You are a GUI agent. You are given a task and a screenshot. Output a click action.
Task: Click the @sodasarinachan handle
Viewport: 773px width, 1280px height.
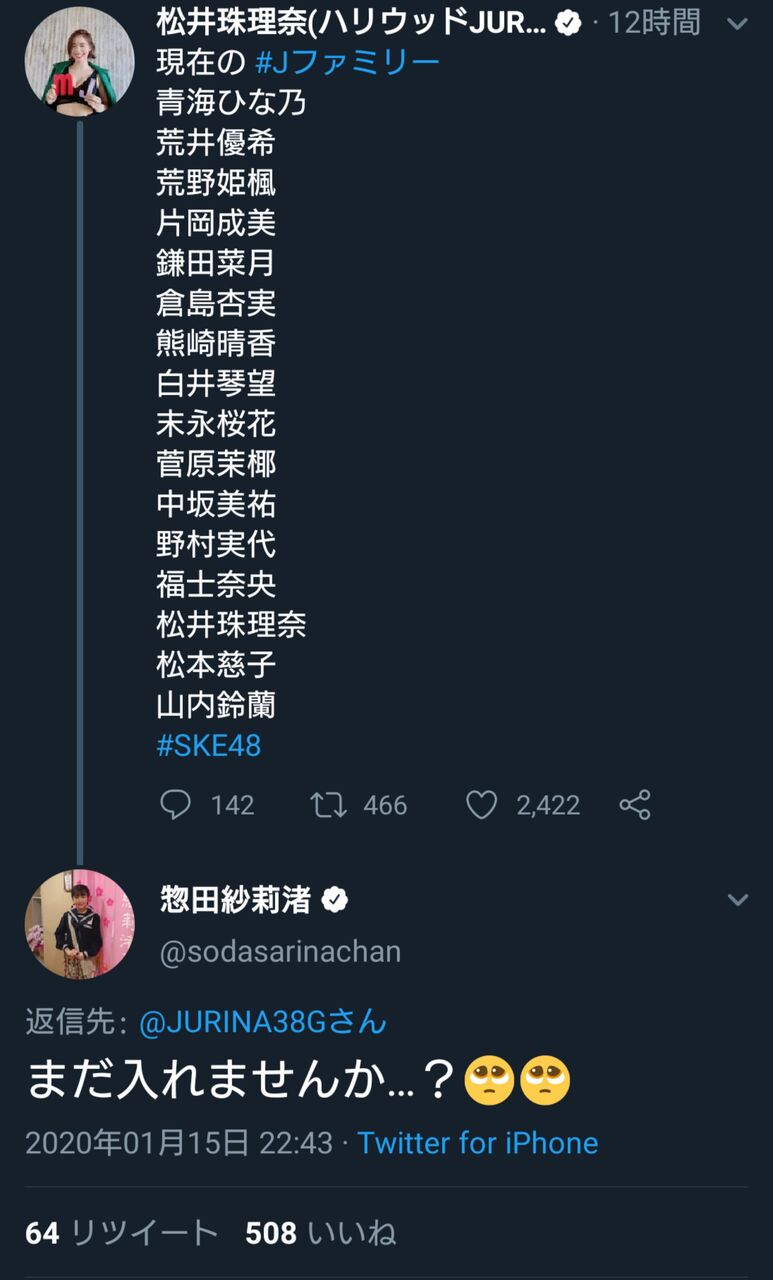(x=280, y=952)
